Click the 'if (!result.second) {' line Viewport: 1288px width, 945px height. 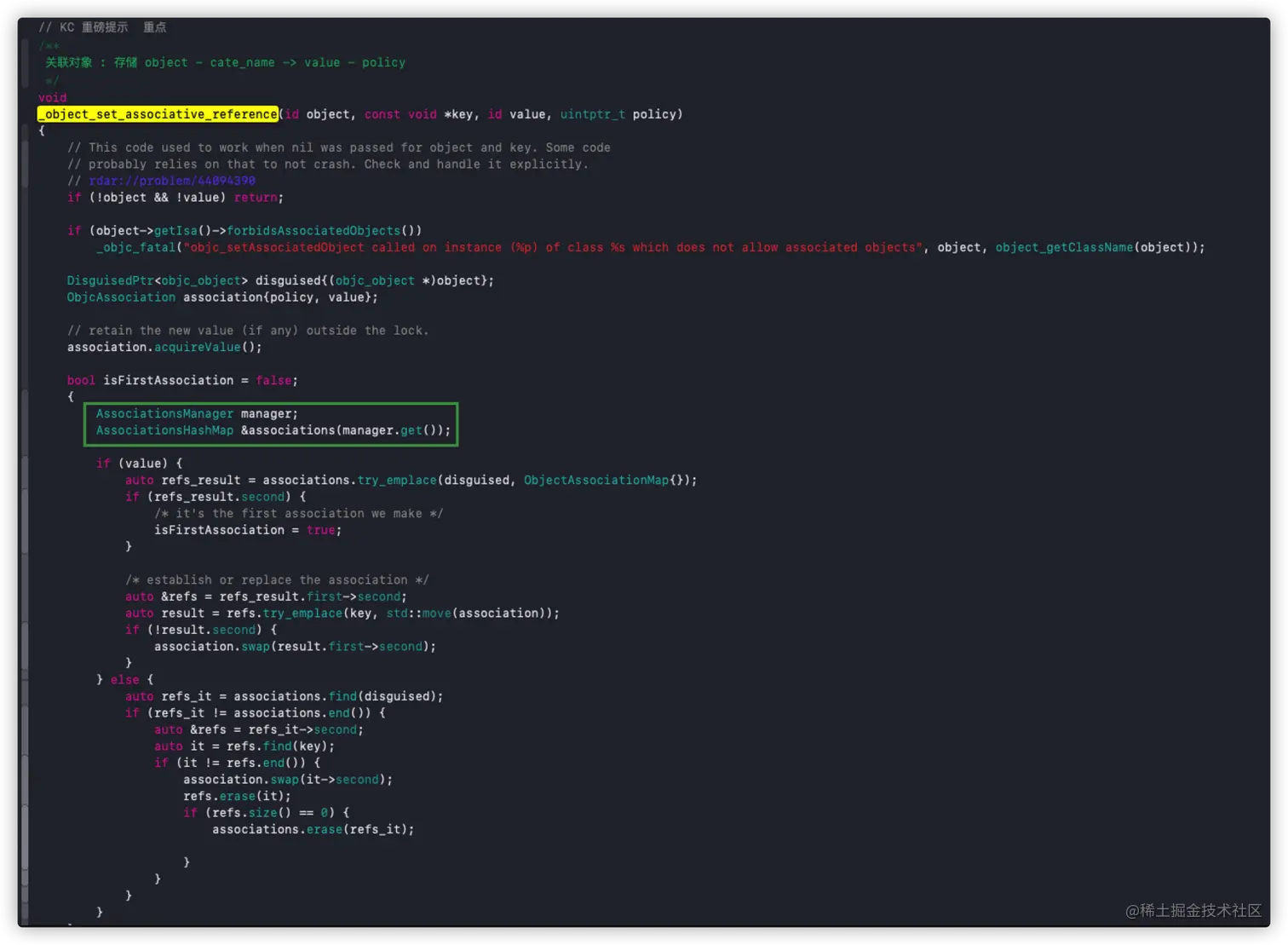tap(201, 630)
